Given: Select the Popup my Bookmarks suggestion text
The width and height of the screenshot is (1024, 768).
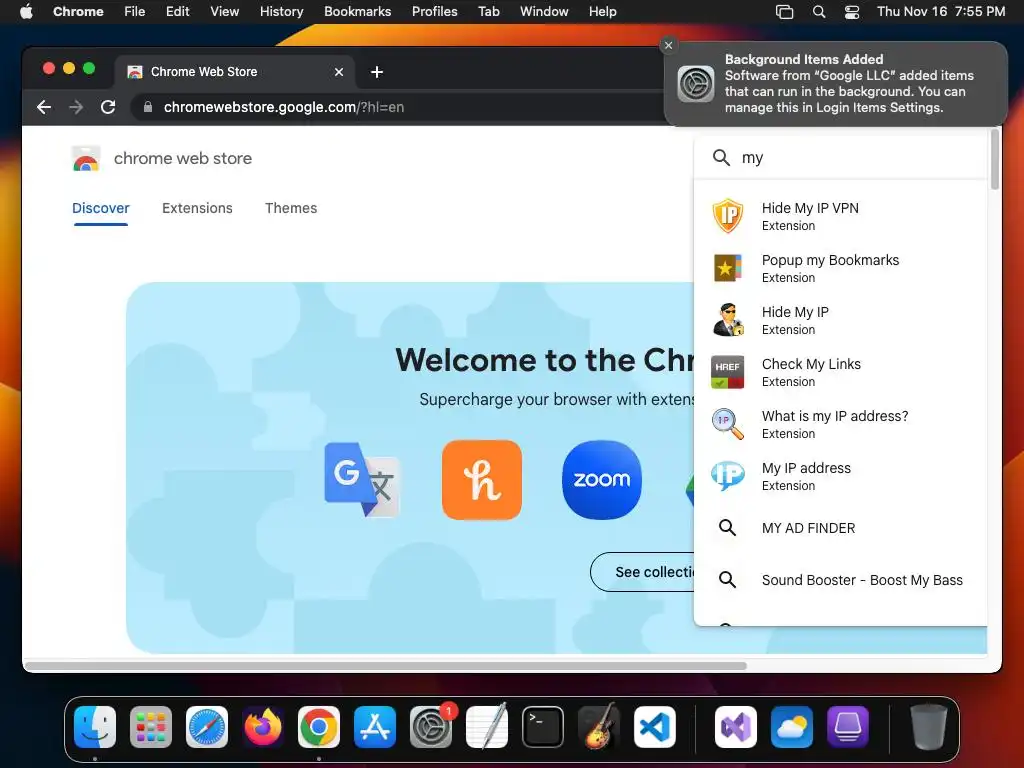Looking at the screenshot, I should (x=830, y=260).
